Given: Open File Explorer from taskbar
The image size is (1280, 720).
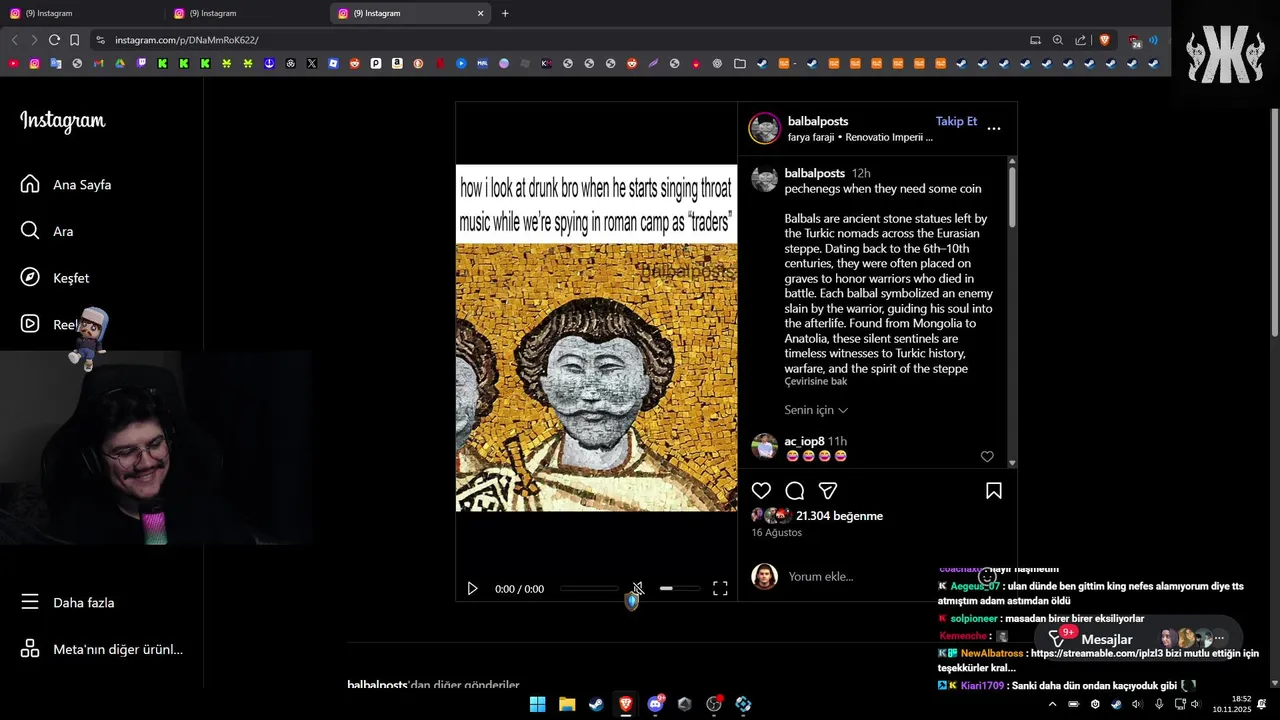Looking at the screenshot, I should click(x=567, y=704).
